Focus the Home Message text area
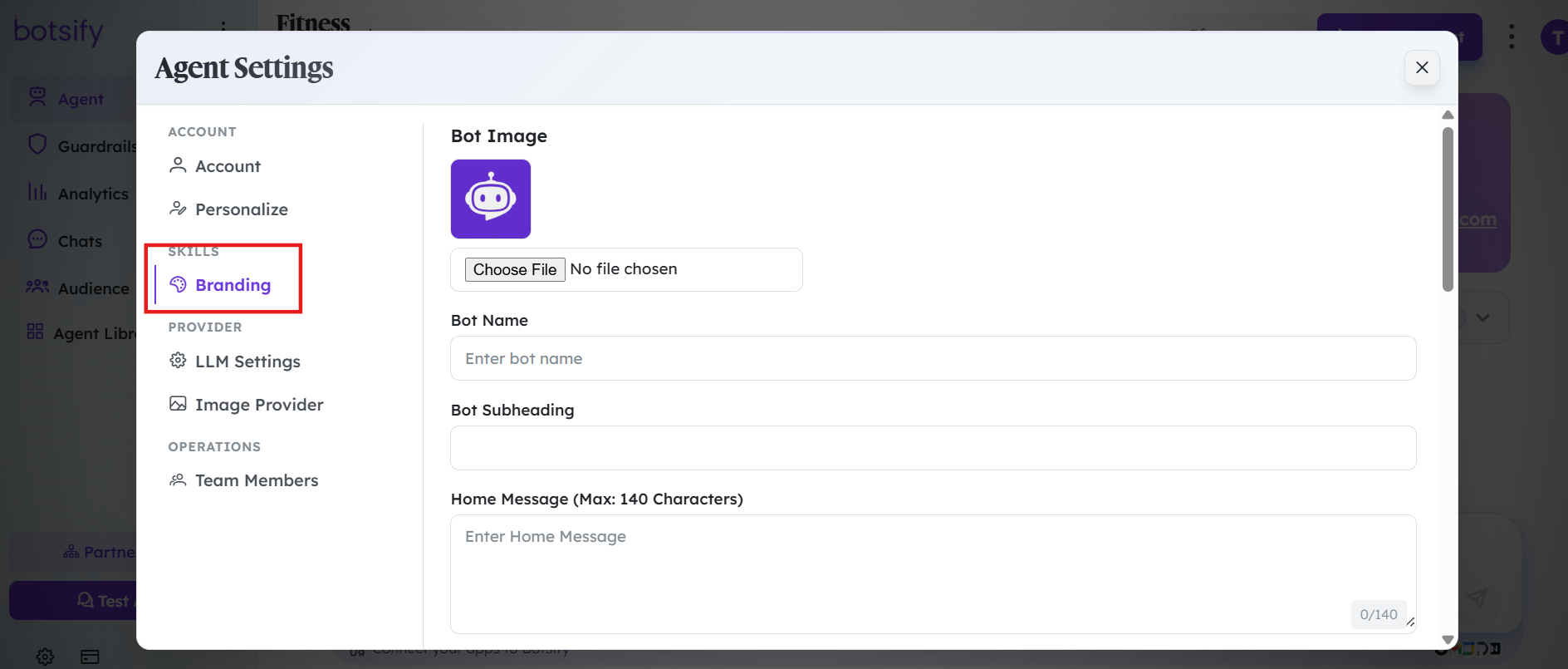Viewport: 1568px width, 669px height. click(933, 574)
